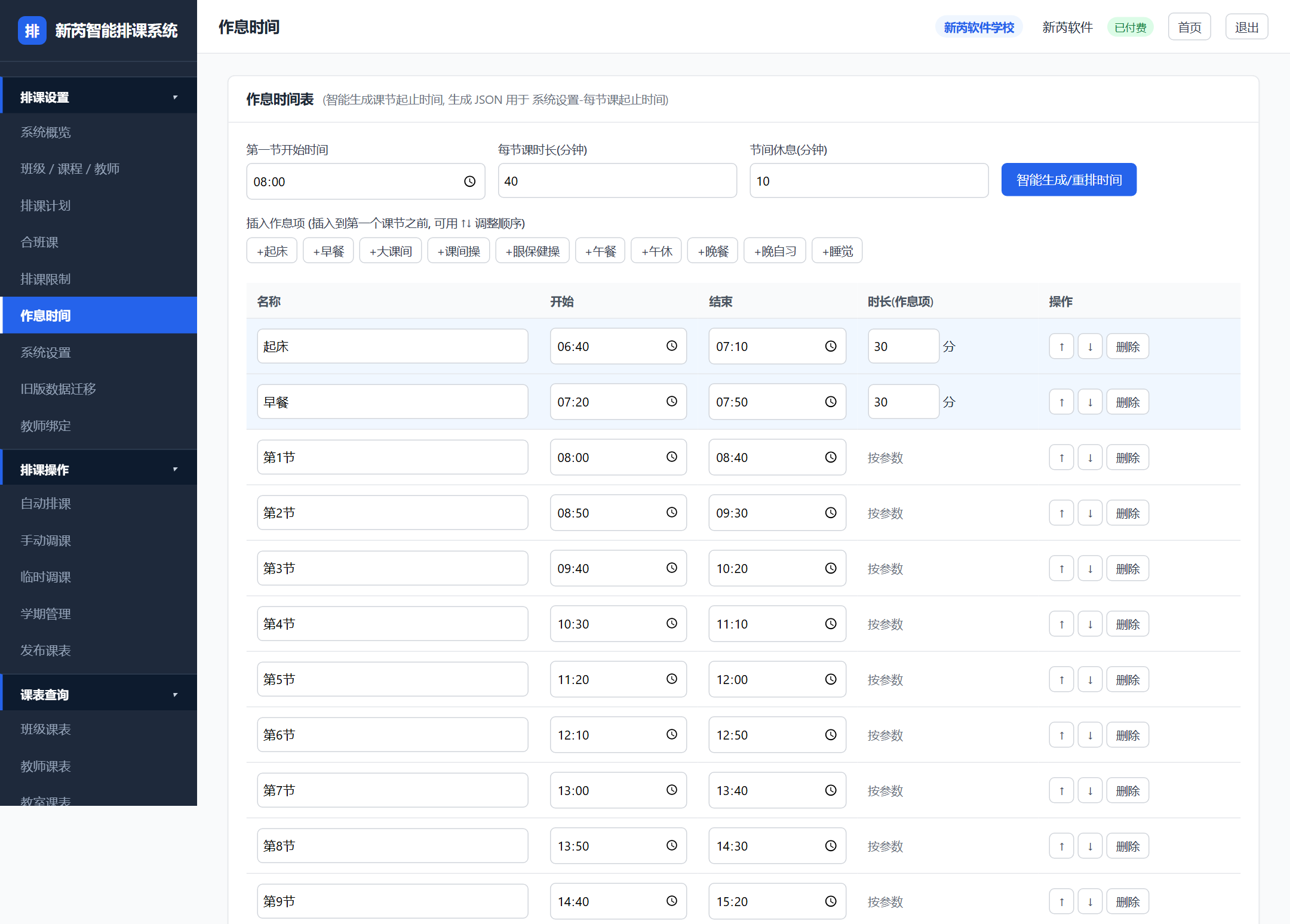Edit the 早餐 duration field showing 30
The image size is (1290, 924).
point(903,402)
